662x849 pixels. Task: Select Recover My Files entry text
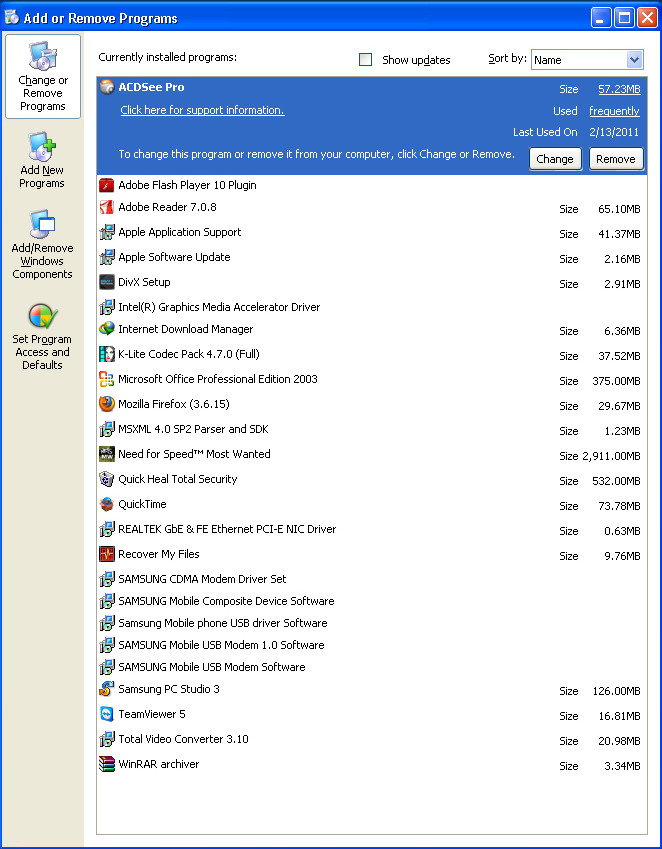159,554
